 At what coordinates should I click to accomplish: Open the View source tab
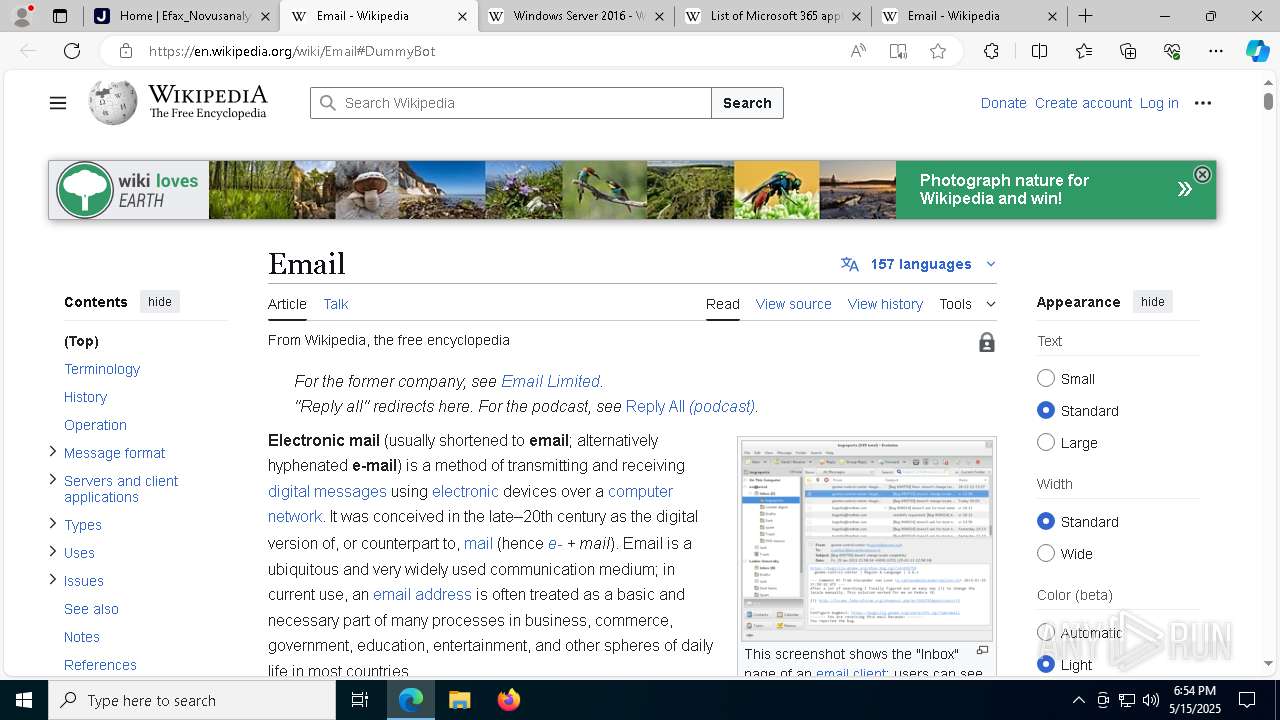point(793,304)
